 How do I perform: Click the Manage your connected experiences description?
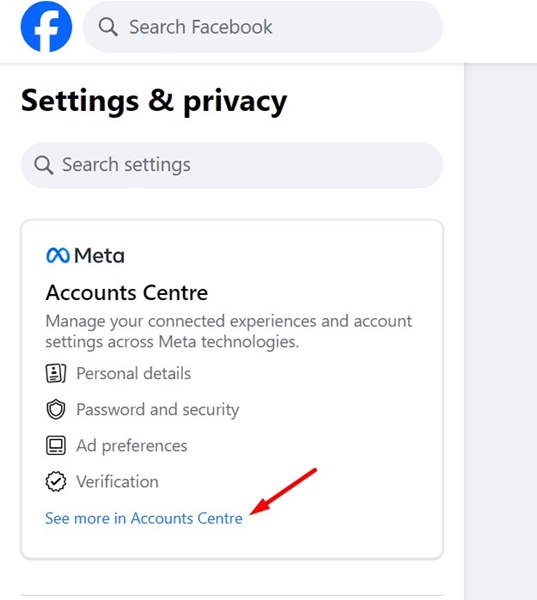pyautogui.click(x=229, y=331)
